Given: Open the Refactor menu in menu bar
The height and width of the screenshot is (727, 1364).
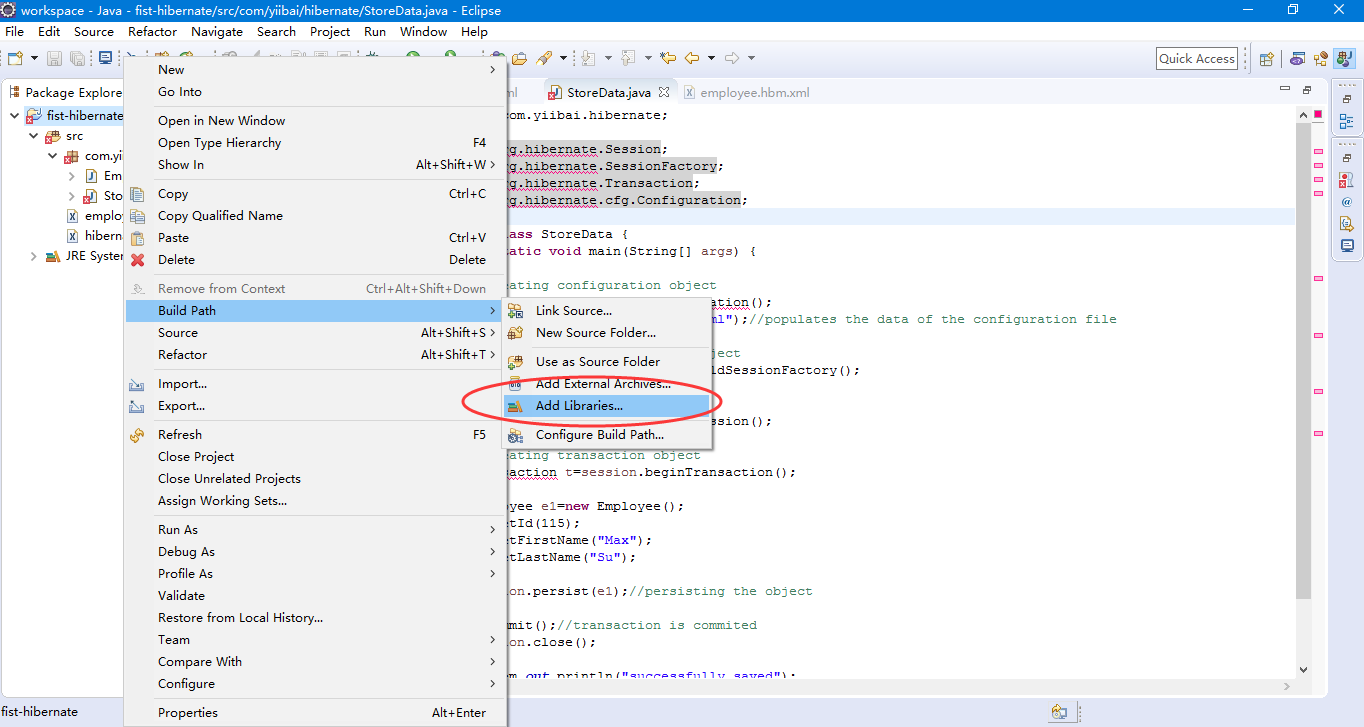Looking at the screenshot, I should point(152,31).
